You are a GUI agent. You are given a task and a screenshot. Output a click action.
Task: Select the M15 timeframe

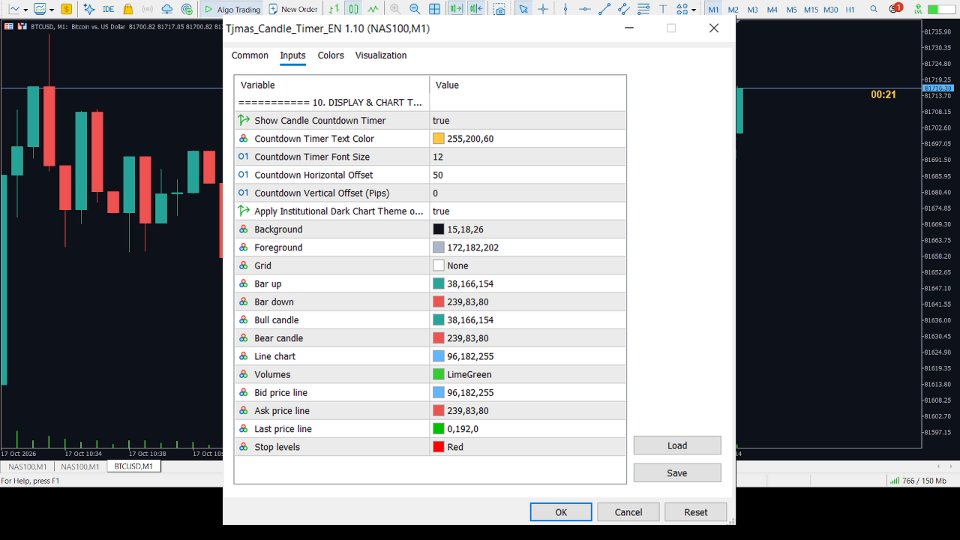click(x=811, y=9)
